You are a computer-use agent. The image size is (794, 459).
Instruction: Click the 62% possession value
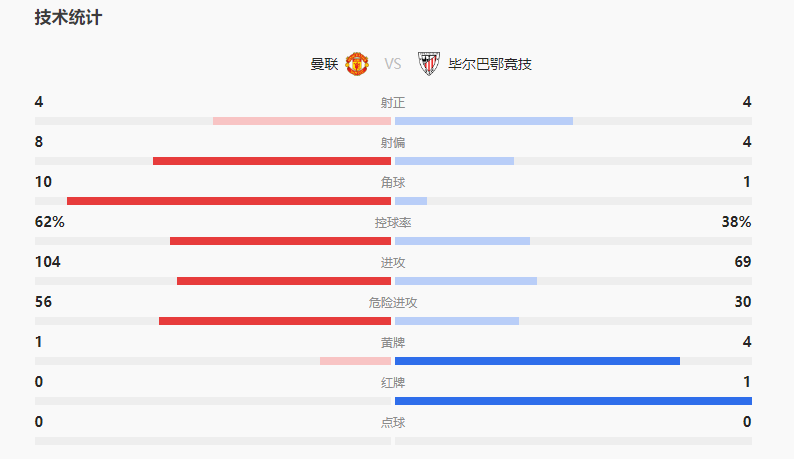[50, 222]
